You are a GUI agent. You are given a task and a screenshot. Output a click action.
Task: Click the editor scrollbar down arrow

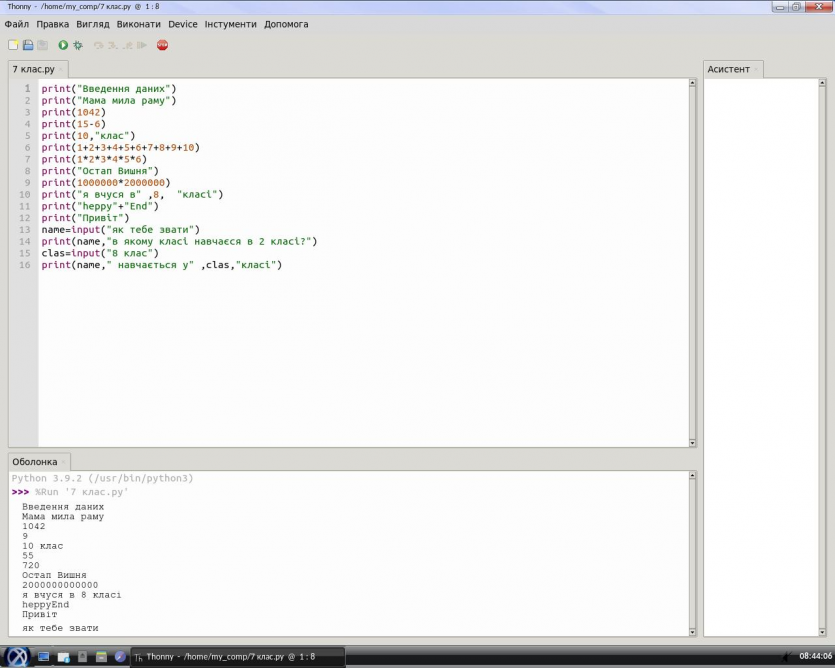692,442
